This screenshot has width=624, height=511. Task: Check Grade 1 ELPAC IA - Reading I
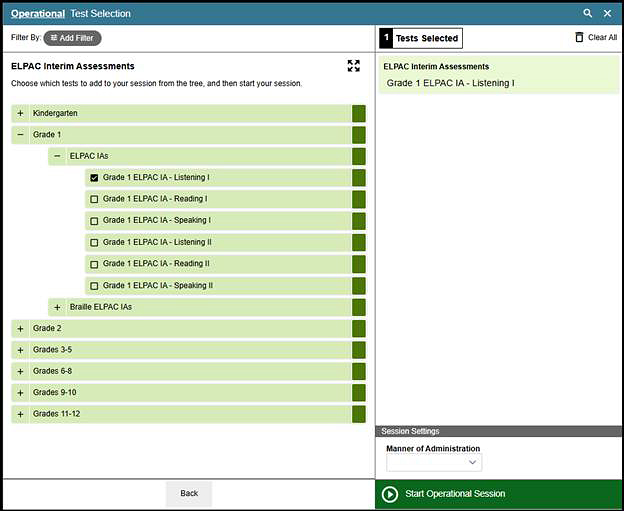tap(94, 199)
